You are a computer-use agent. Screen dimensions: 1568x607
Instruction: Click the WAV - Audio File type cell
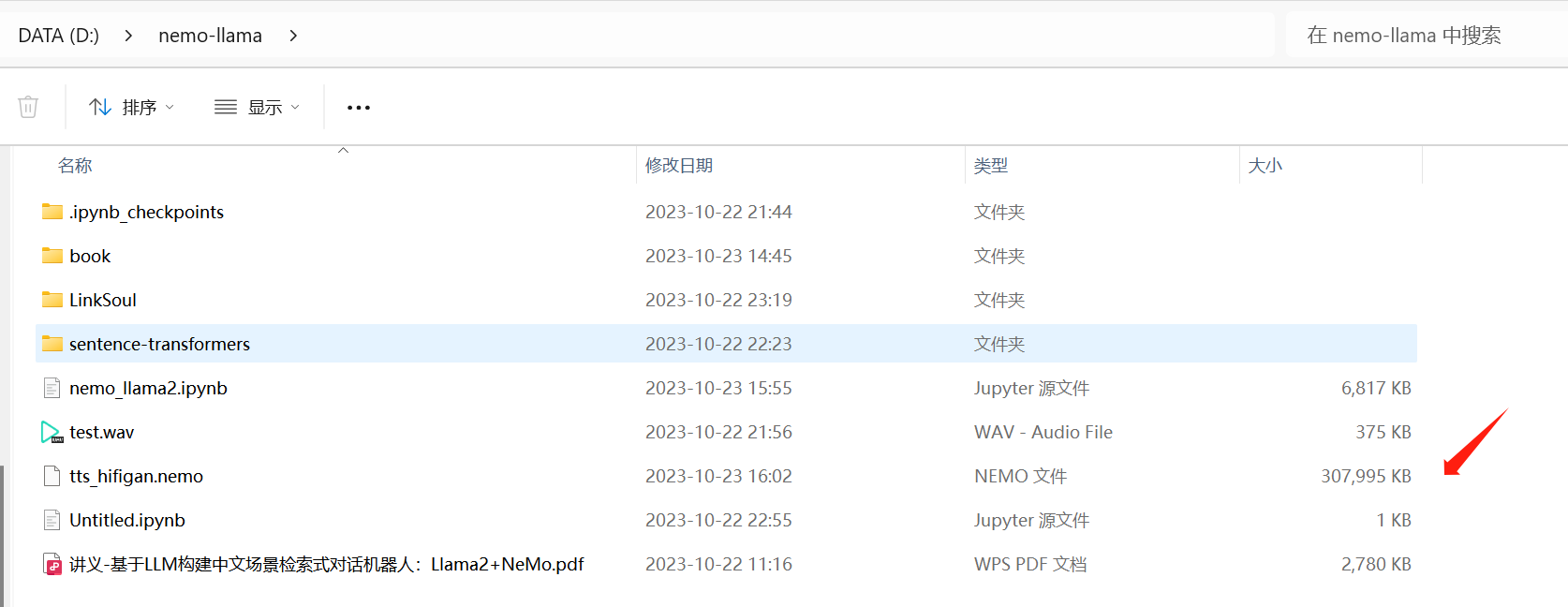point(1043,432)
